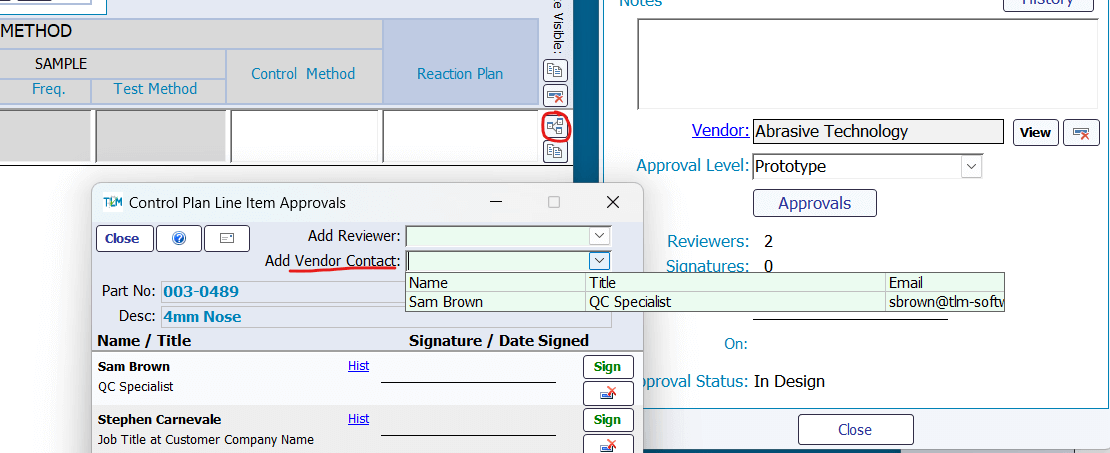
Task: Remove Sam Brown reviewer with delete icon
Action: 607,392
